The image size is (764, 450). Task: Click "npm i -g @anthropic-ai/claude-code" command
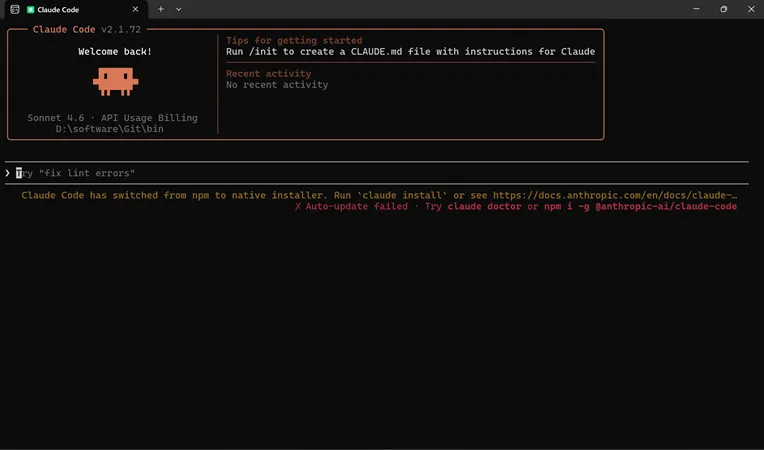point(640,206)
